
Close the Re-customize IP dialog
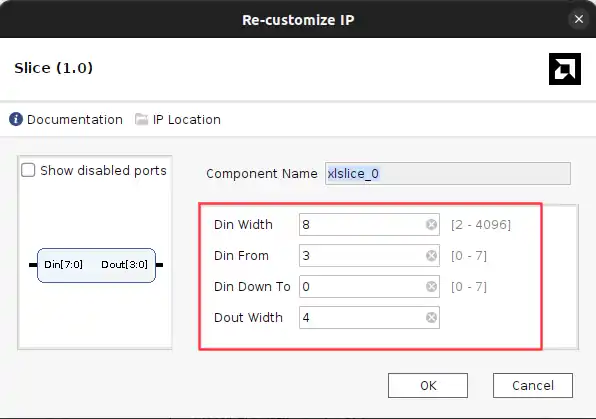point(579,19)
